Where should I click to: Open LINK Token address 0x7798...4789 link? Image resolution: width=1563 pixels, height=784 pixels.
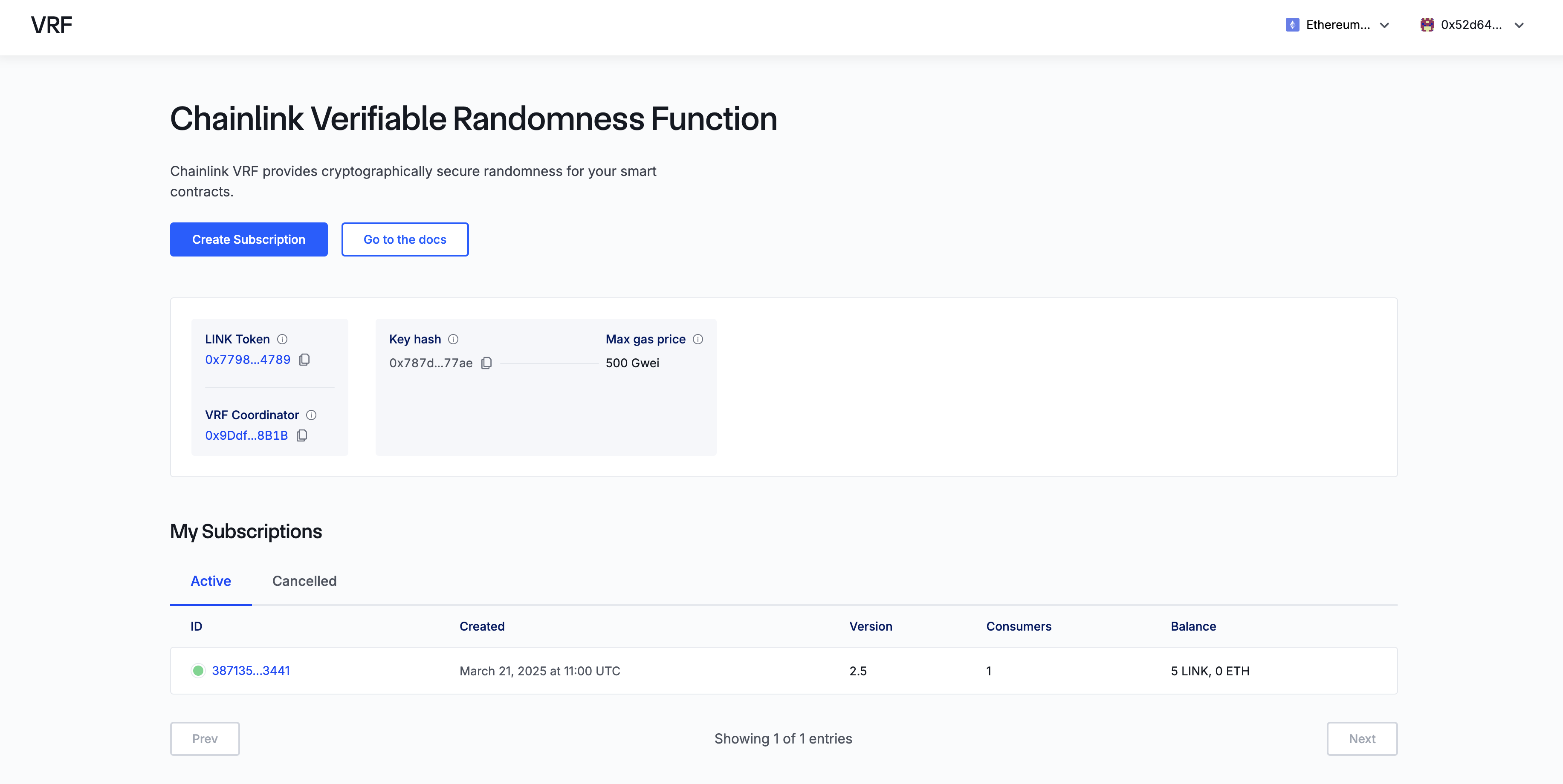[x=248, y=360]
